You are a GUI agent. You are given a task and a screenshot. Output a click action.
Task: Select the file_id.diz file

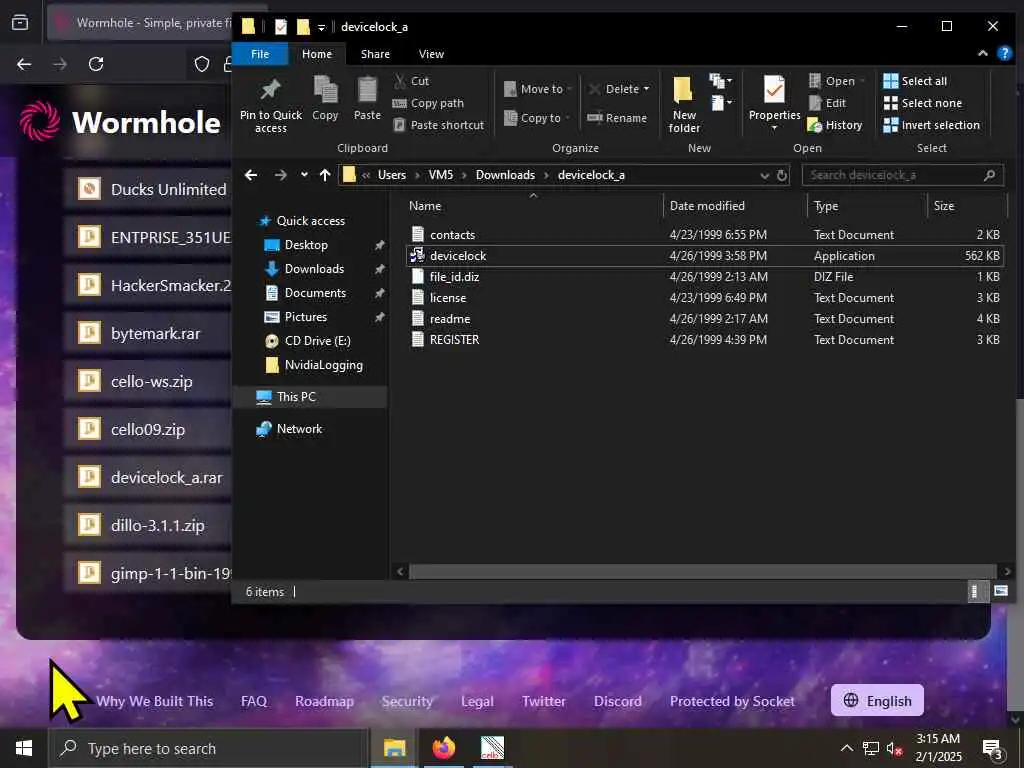pos(705,276)
